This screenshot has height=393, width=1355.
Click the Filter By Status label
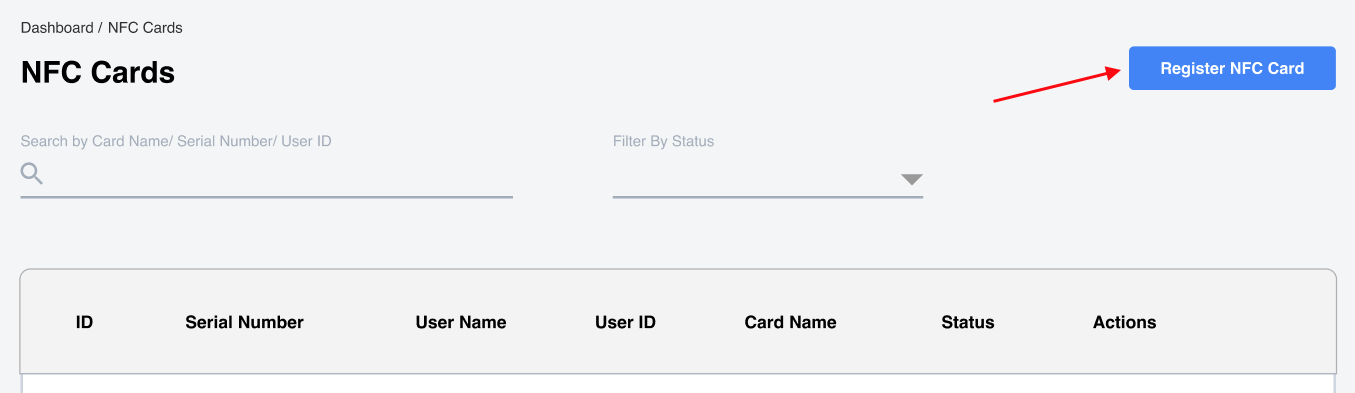(x=663, y=141)
